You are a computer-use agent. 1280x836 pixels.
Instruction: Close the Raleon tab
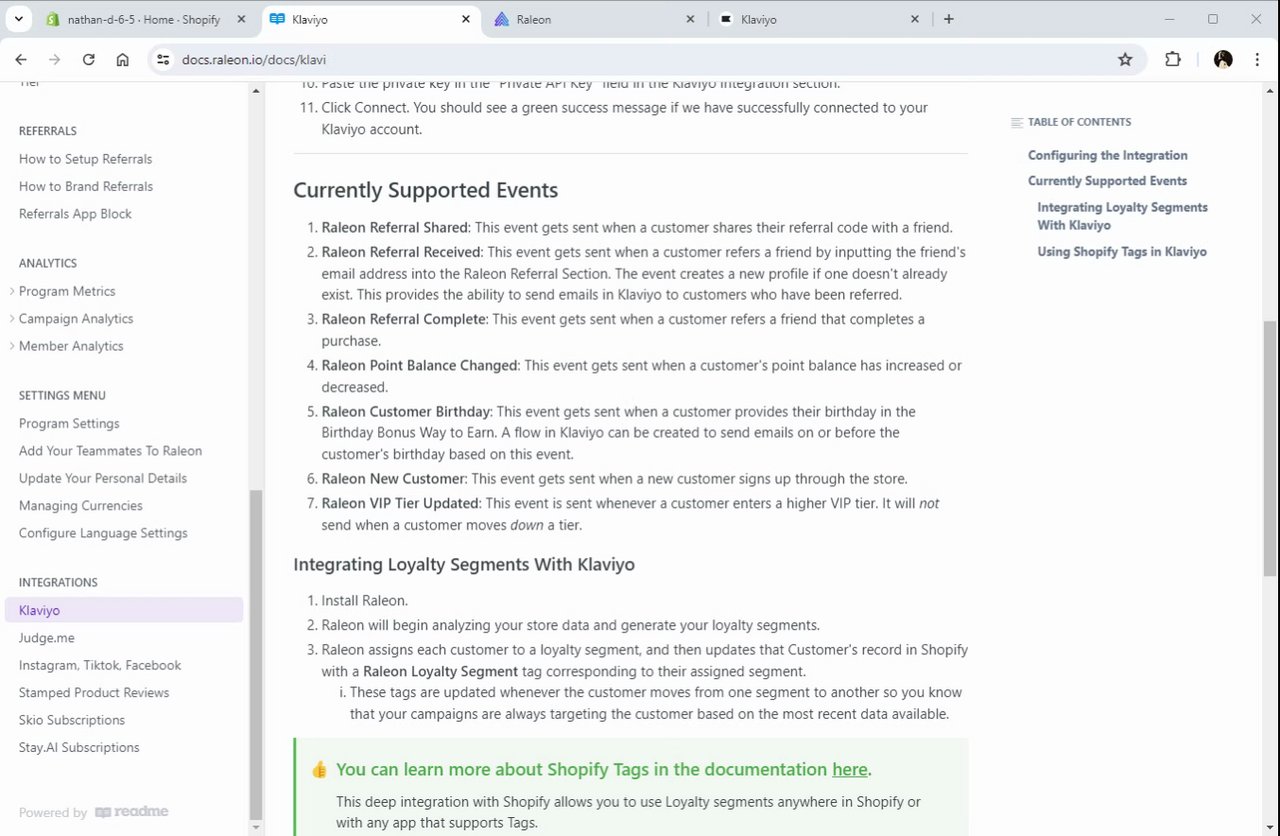point(691,19)
